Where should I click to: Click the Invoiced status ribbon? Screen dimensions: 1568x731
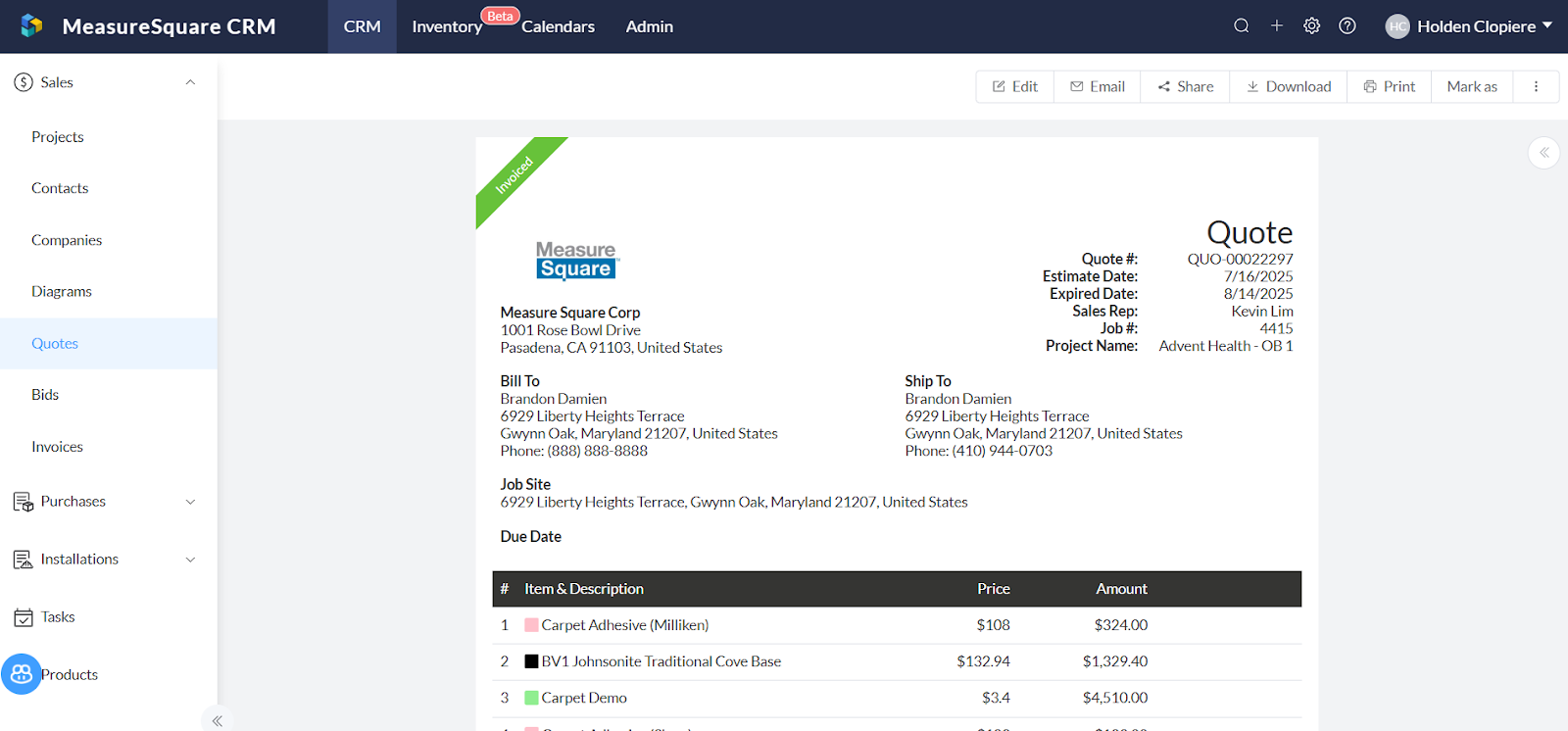click(x=516, y=177)
